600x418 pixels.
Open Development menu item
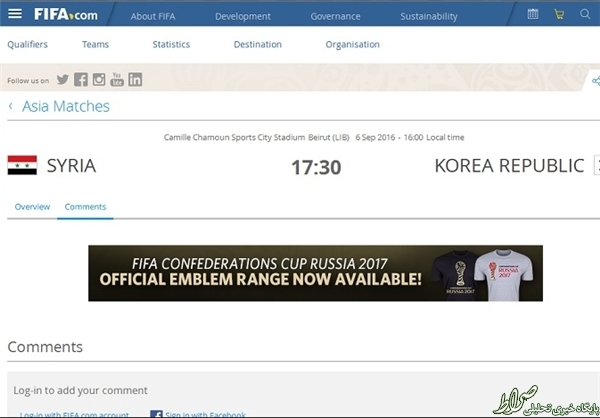pyautogui.click(x=243, y=16)
